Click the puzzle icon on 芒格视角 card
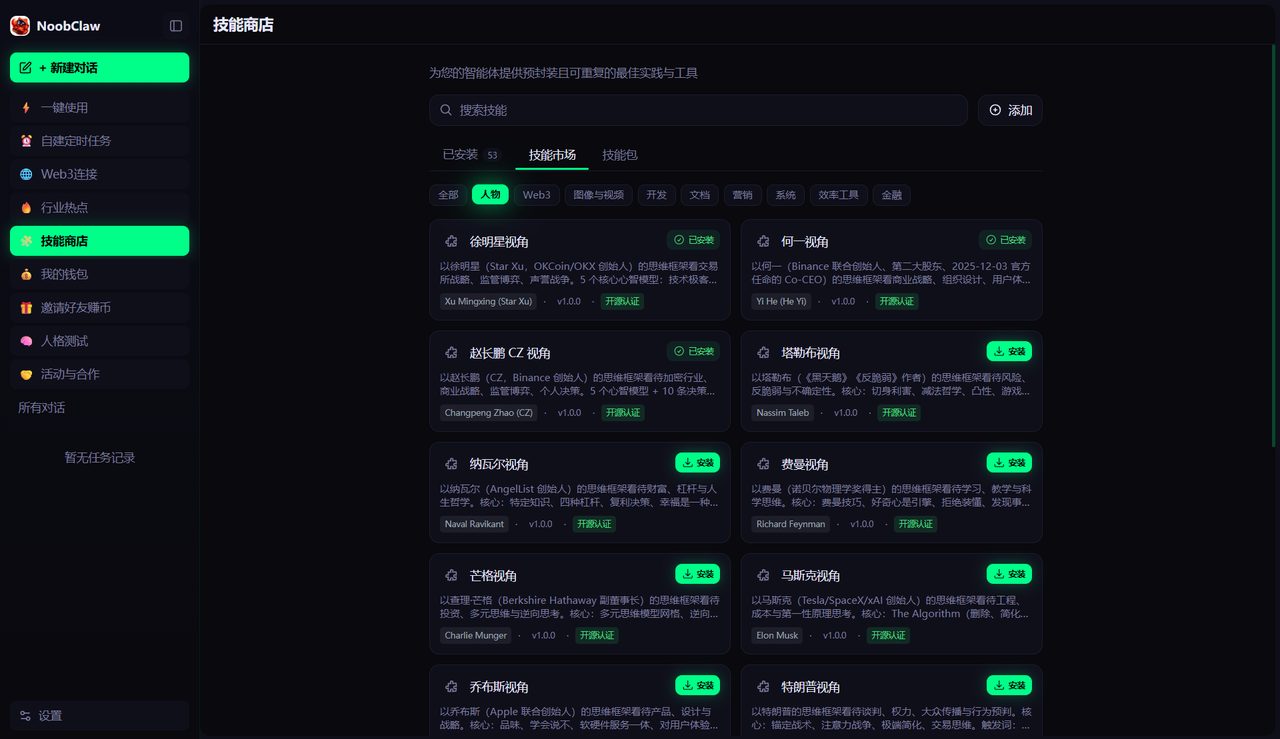 [452, 575]
